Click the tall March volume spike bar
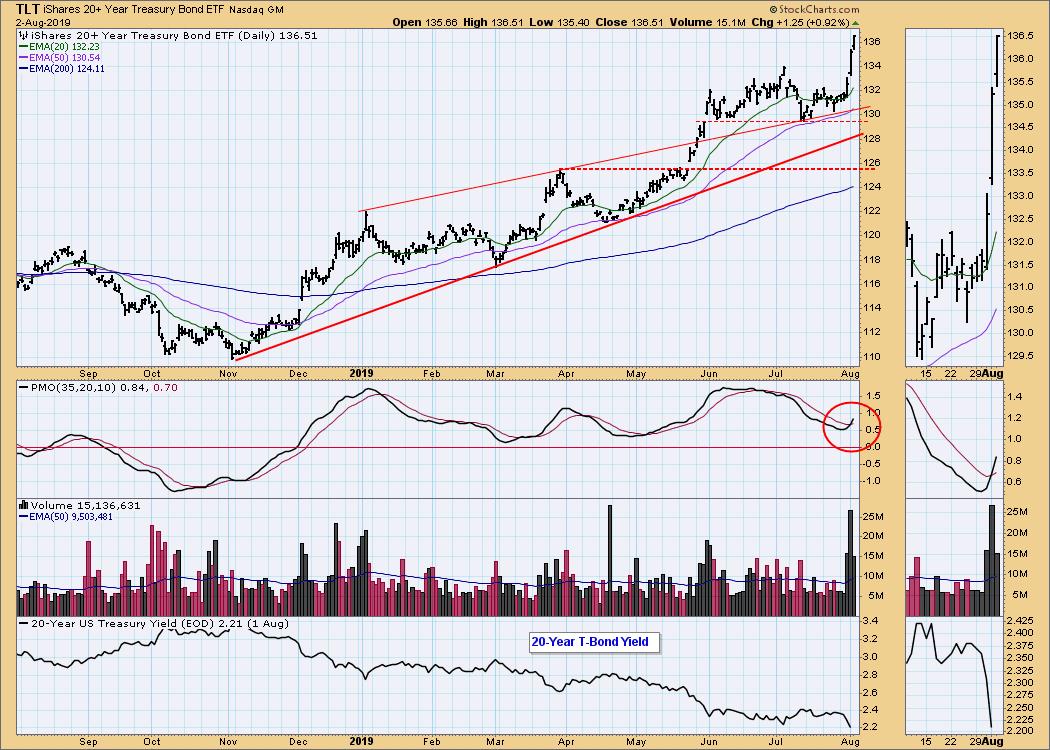The width and height of the screenshot is (1050, 750). [x=610, y=560]
